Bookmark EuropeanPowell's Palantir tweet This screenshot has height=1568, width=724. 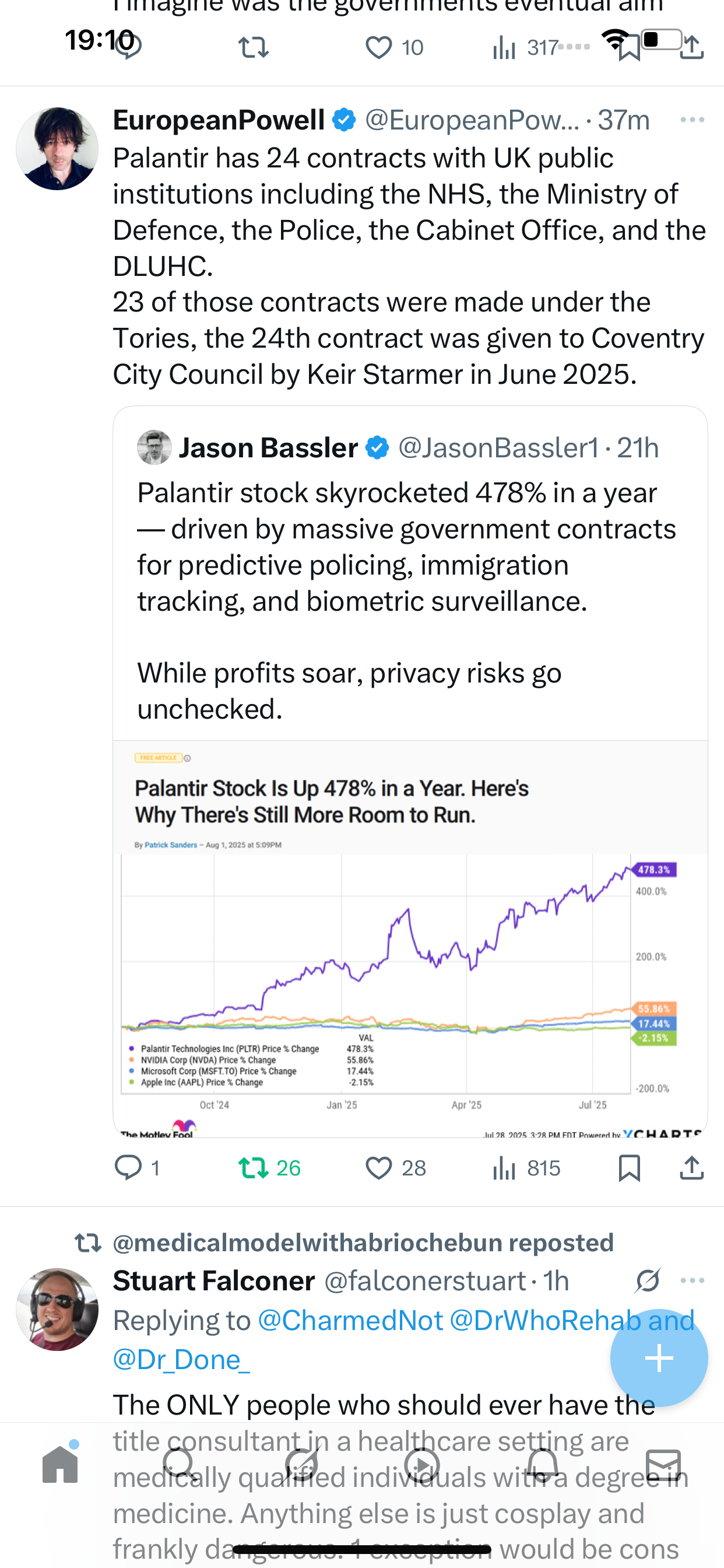pyautogui.click(x=629, y=1168)
